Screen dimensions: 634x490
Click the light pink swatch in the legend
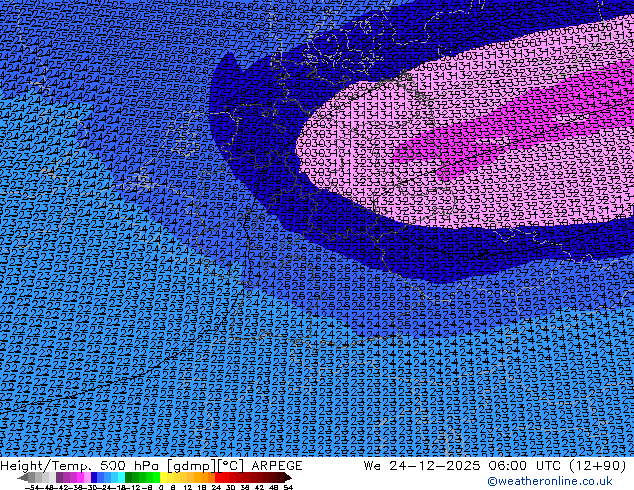click(x=87, y=478)
